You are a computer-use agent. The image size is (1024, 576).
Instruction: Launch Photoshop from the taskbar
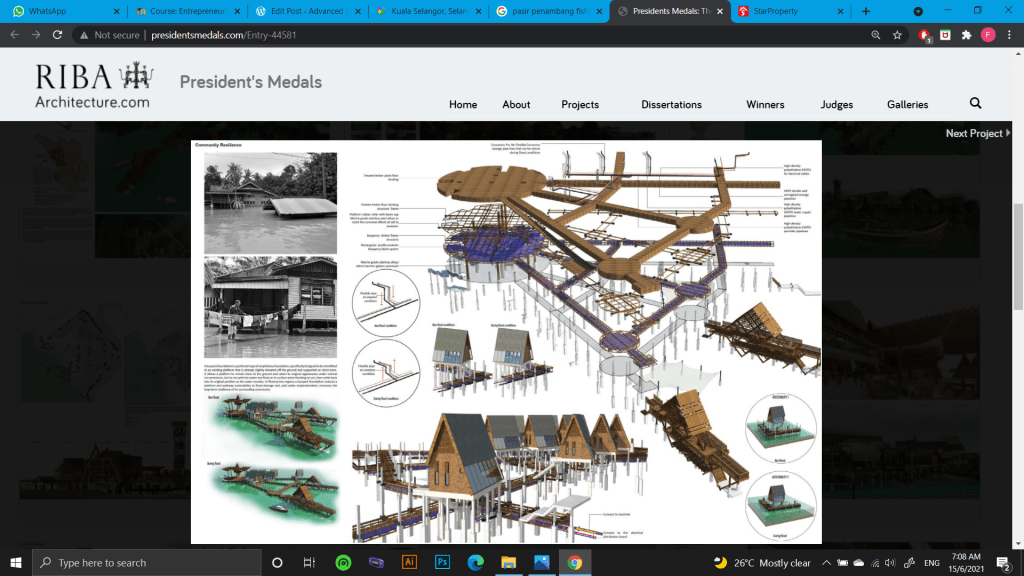pos(441,562)
